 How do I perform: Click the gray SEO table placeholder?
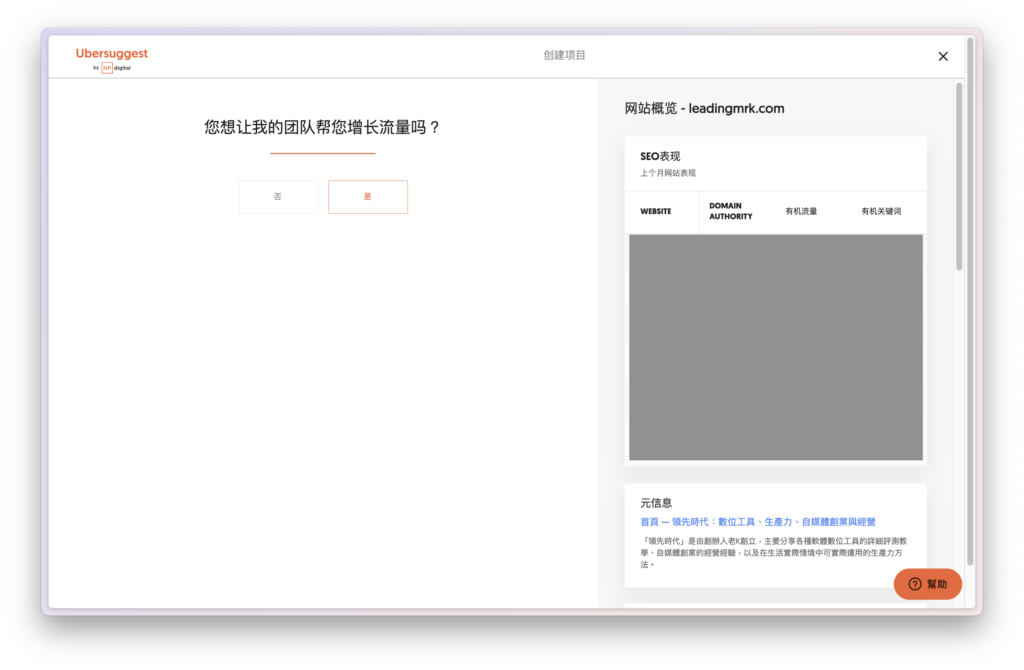(776, 347)
